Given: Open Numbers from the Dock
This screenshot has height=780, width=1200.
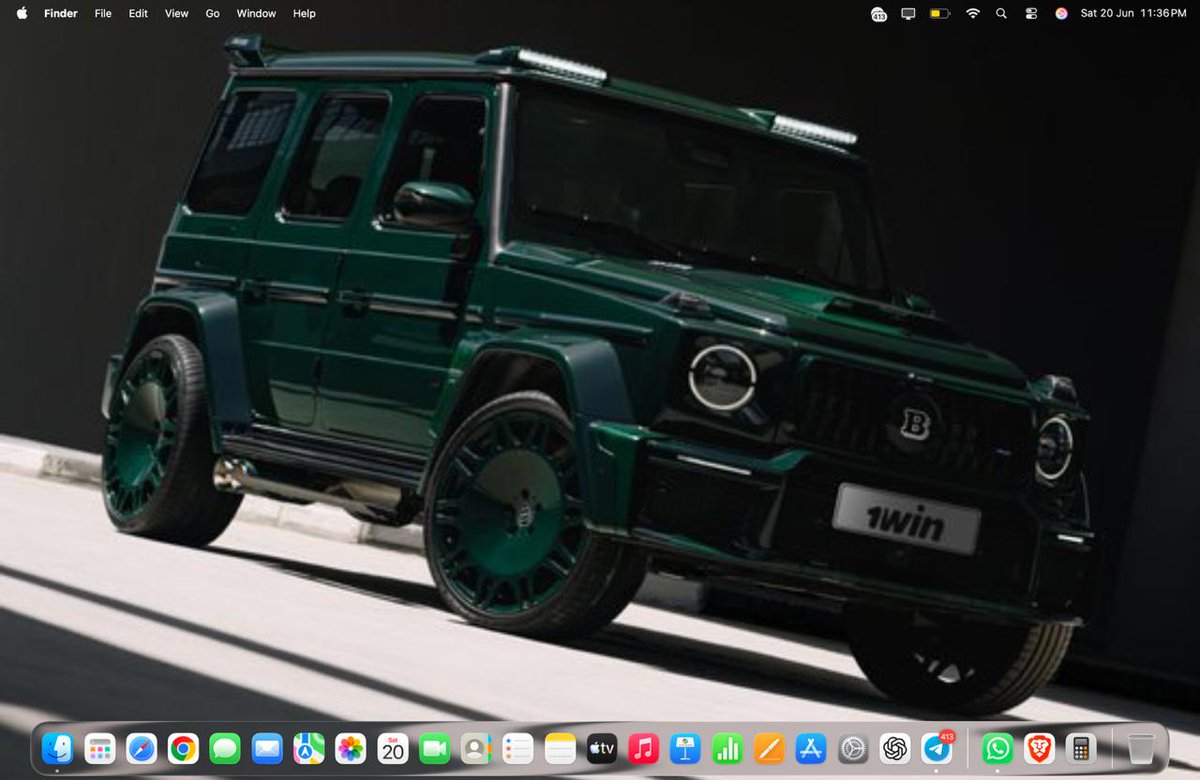Looking at the screenshot, I should [727, 748].
